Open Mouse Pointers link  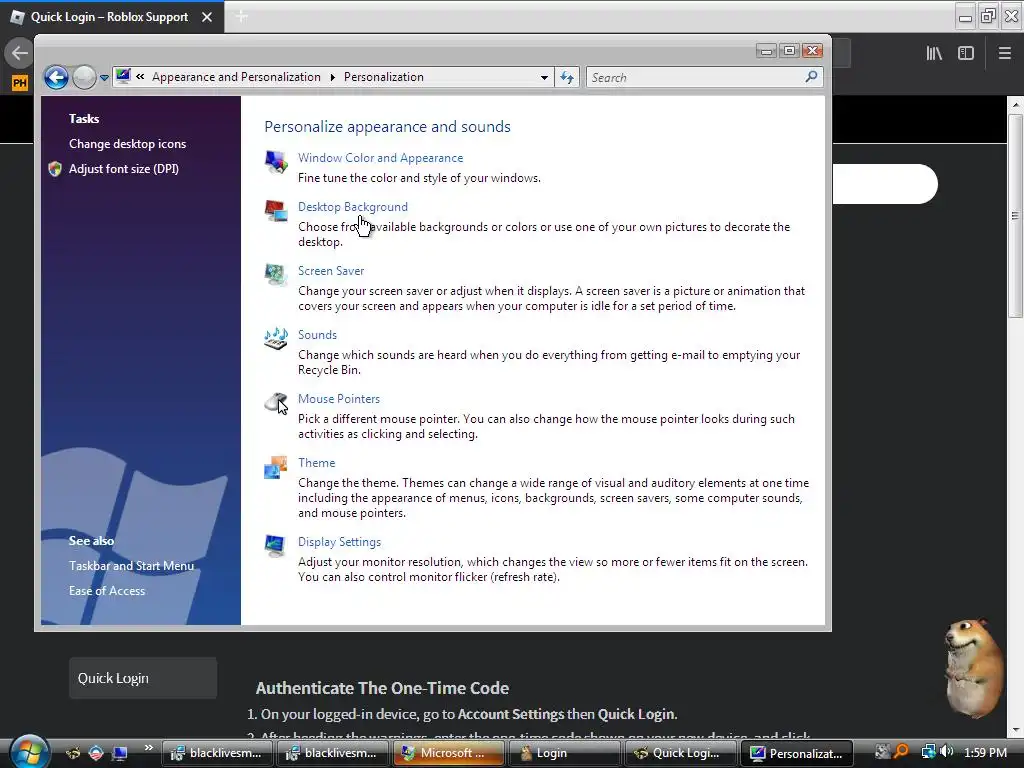[x=339, y=399]
